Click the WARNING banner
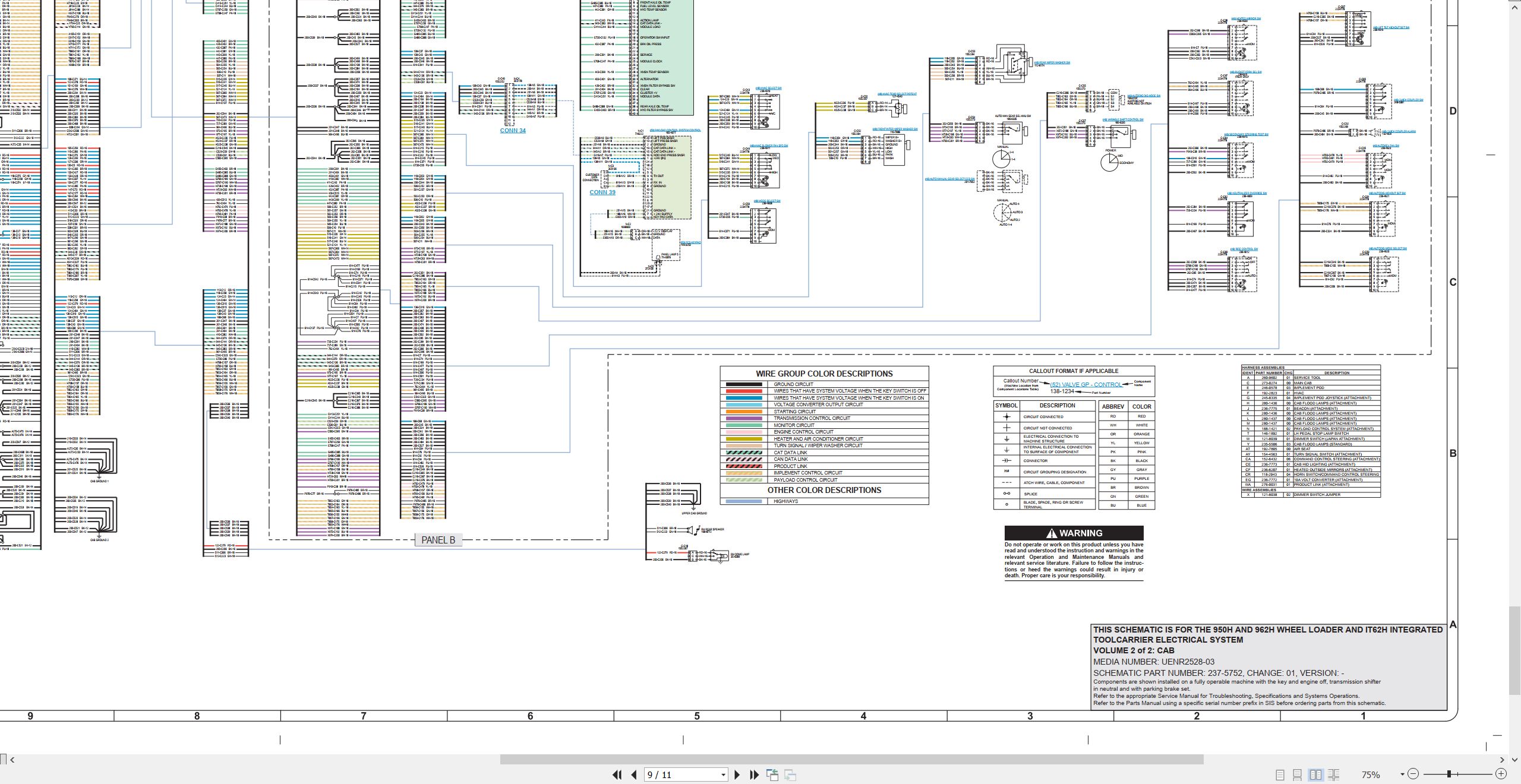The height and width of the screenshot is (784, 1521). point(1074,533)
